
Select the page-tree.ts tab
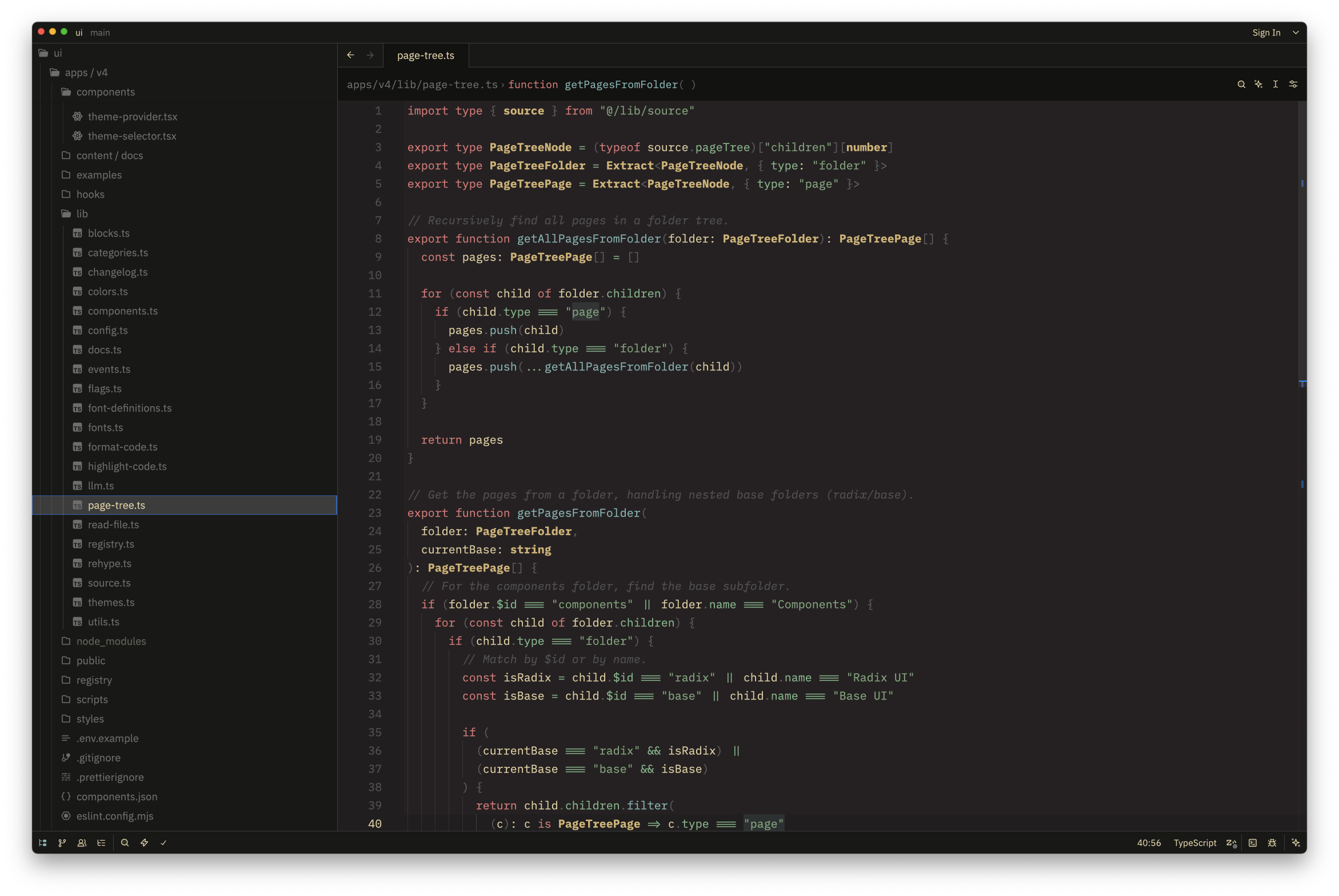(426, 55)
